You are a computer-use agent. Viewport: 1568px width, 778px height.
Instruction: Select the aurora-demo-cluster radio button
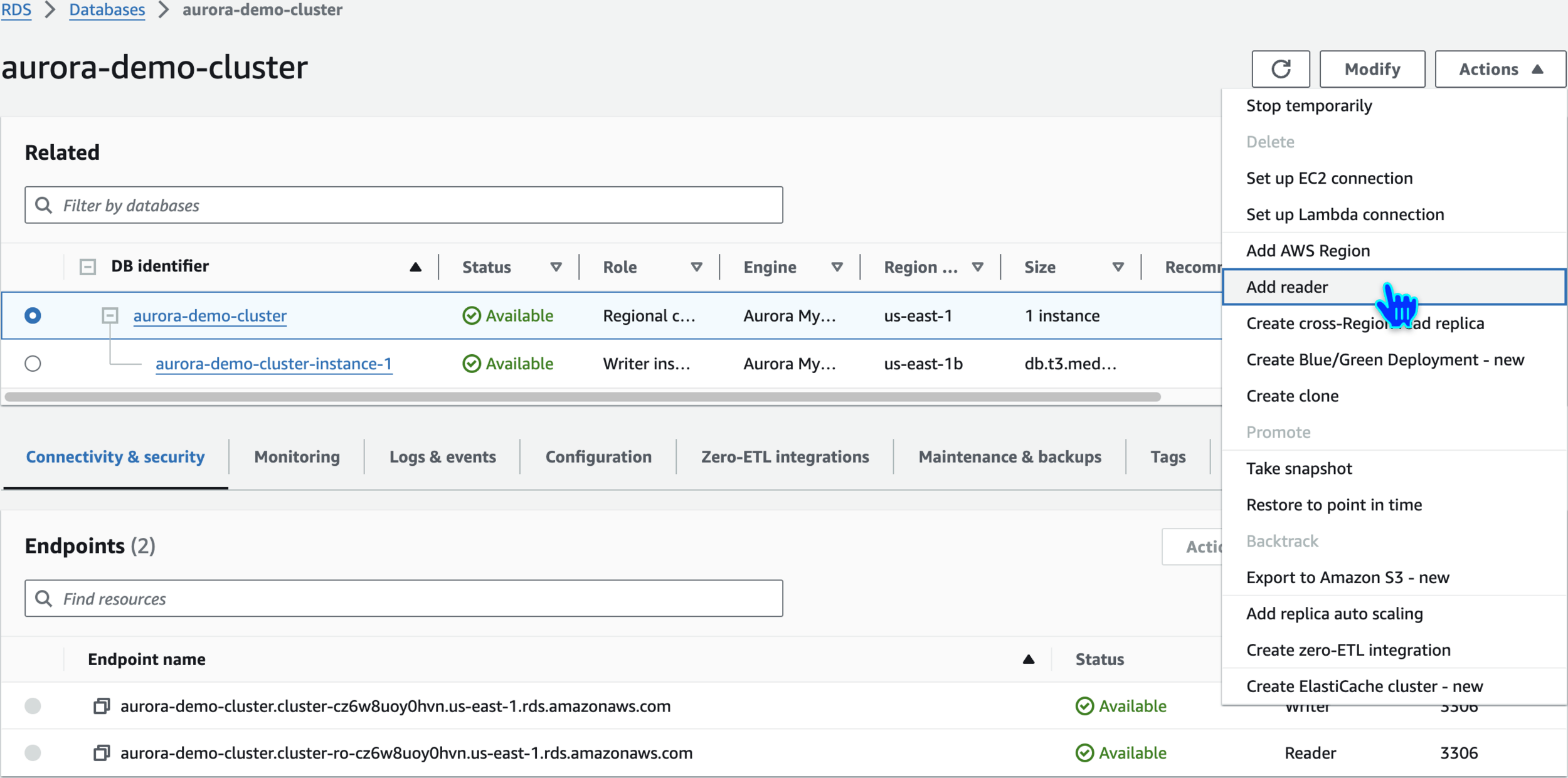(x=33, y=315)
